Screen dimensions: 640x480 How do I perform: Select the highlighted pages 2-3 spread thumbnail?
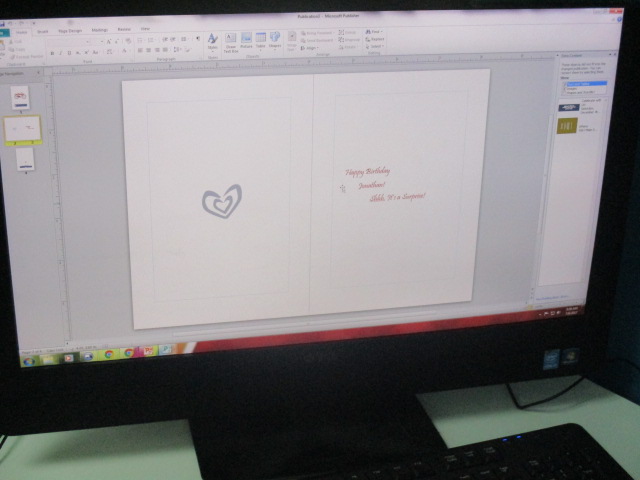22,129
